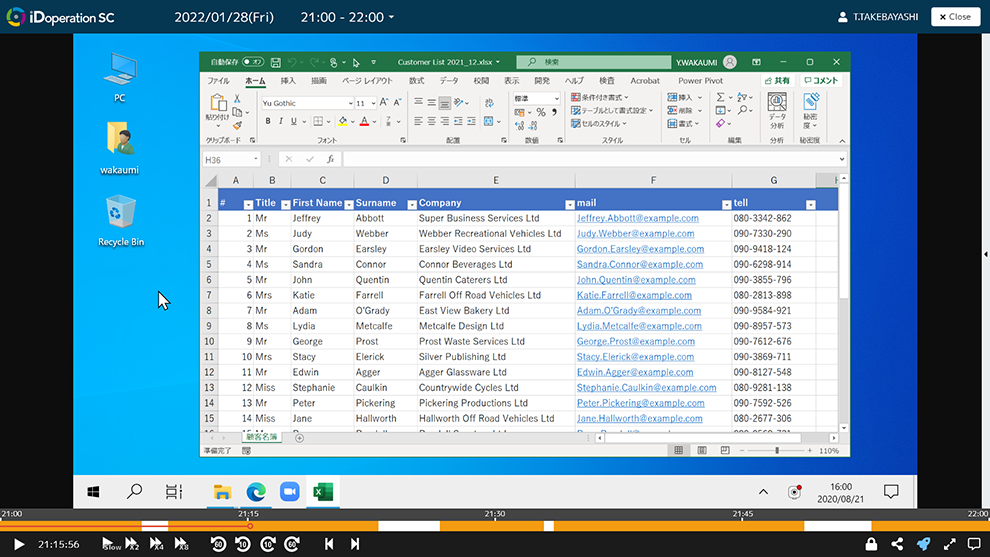Apply the yellow fill color bucket
This screenshot has height=557, width=990.
(x=343, y=121)
